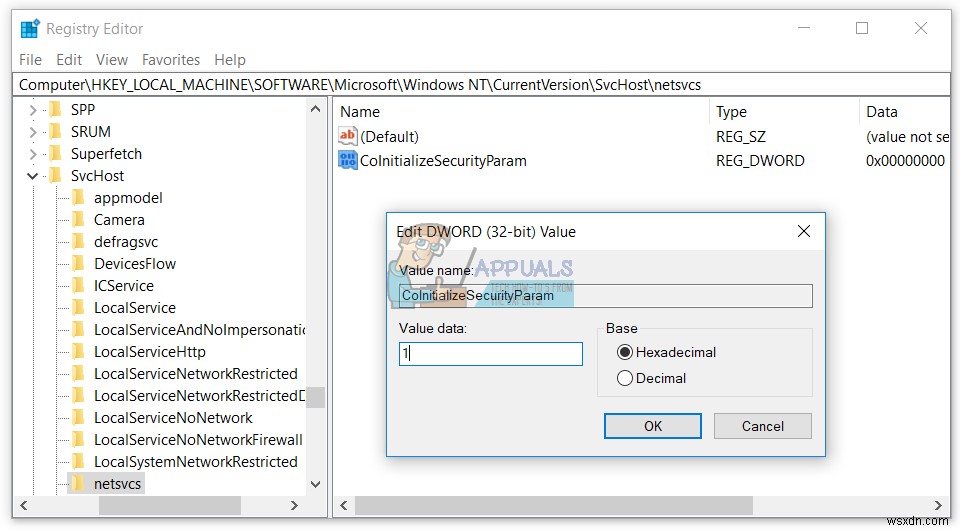The image size is (960, 531).
Task: Click the appmodel folder icon
Action: (x=78, y=198)
